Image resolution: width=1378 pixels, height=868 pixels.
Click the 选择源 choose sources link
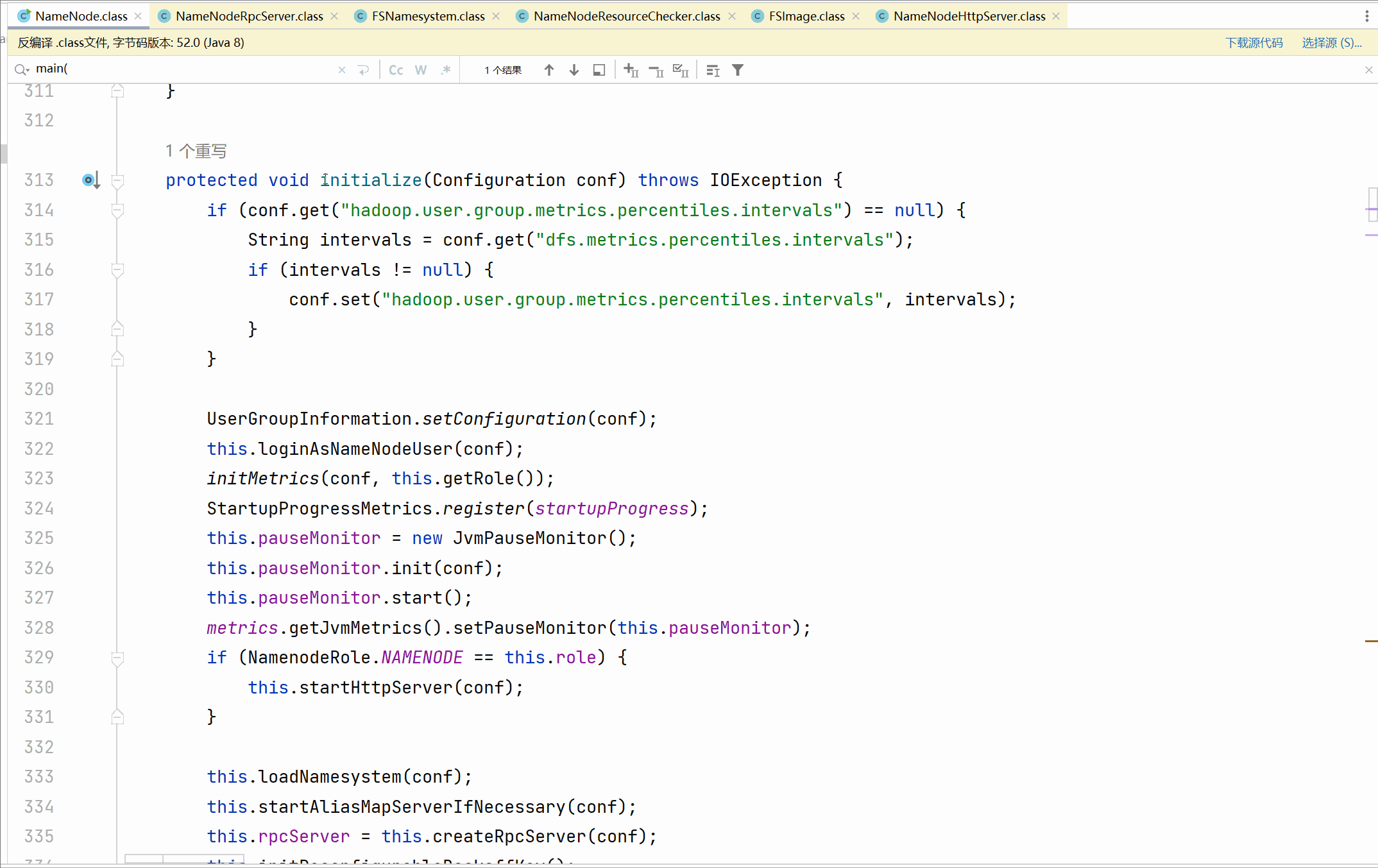coord(1331,42)
